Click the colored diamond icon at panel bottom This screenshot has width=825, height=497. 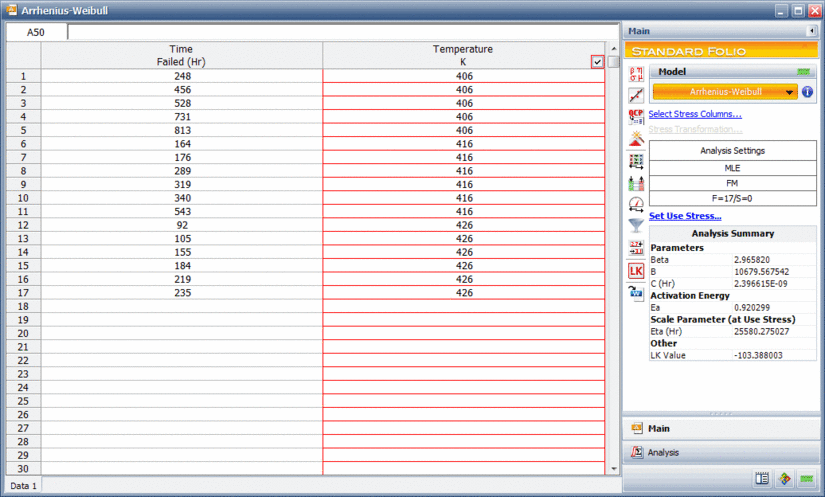click(x=785, y=479)
